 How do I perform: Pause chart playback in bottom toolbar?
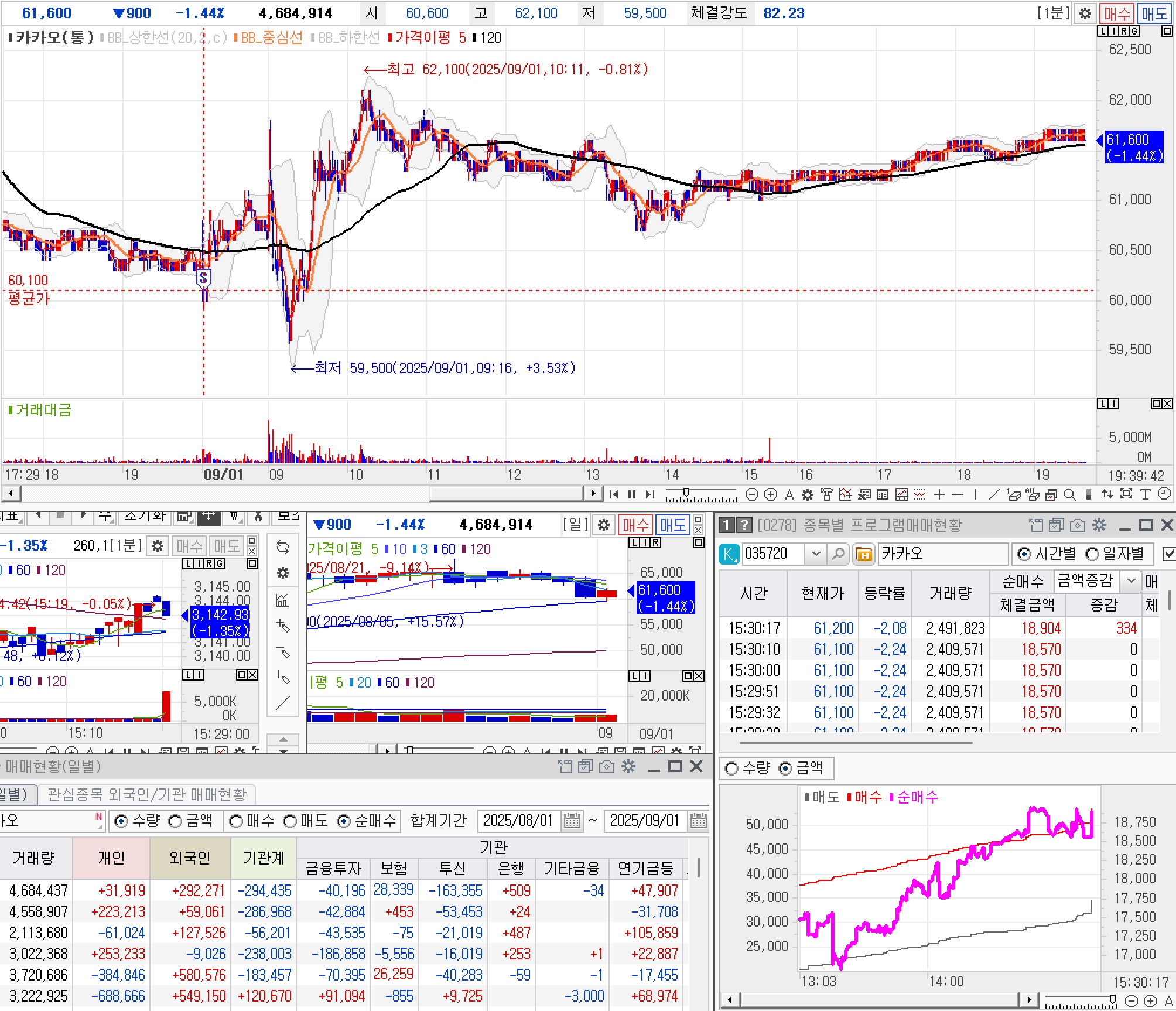pyautogui.click(x=632, y=495)
